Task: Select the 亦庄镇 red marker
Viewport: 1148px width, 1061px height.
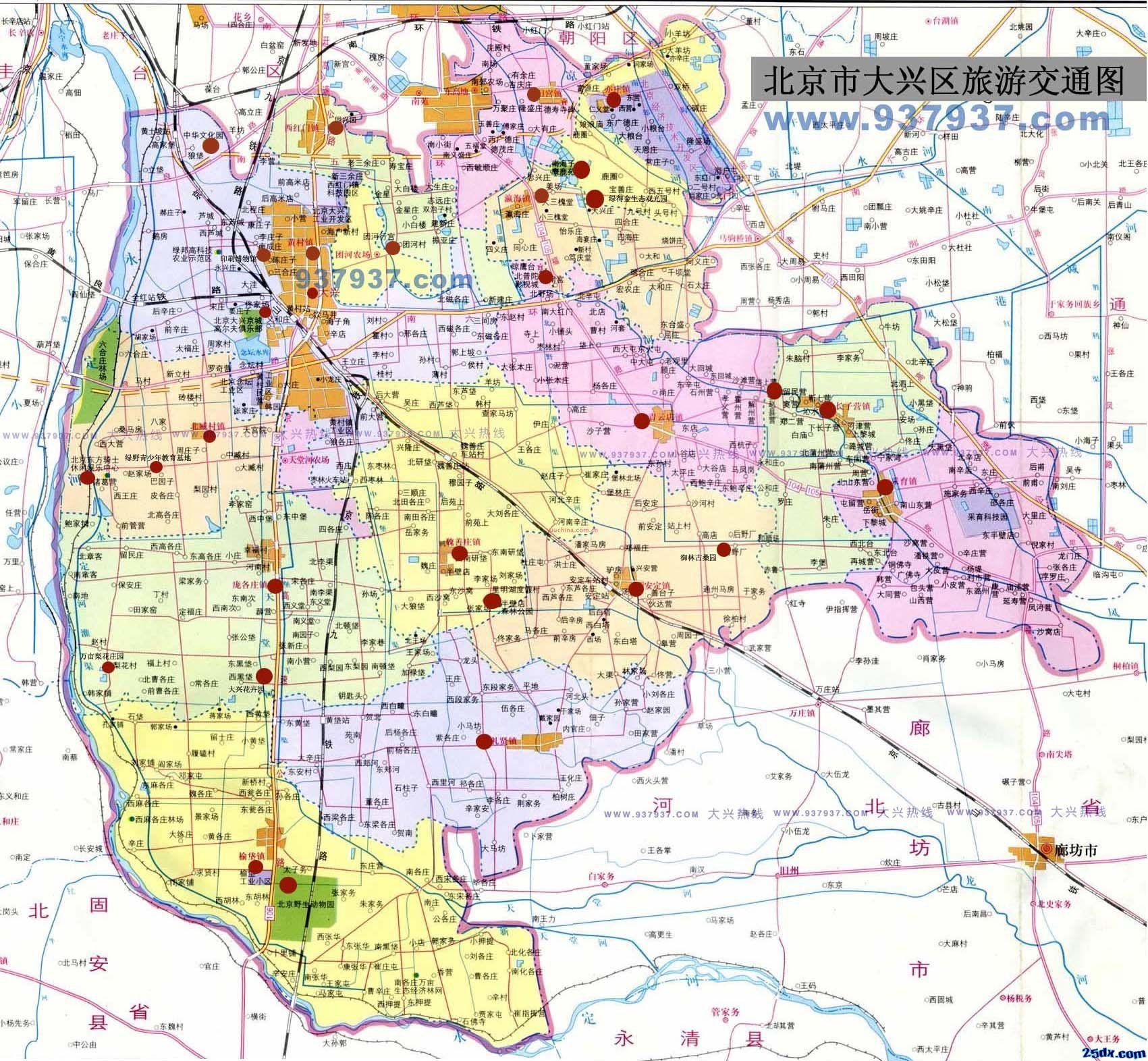Action: coord(613,100)
